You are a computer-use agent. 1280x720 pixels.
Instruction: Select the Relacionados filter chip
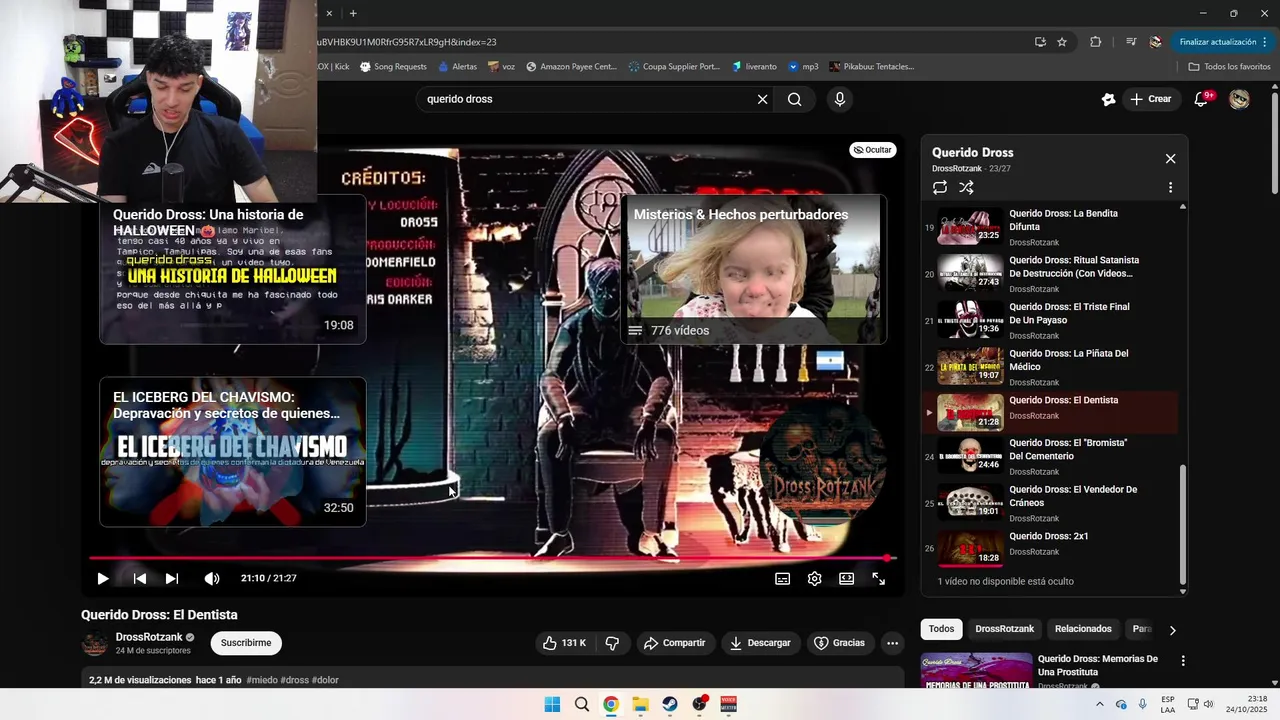point(1083,629)
